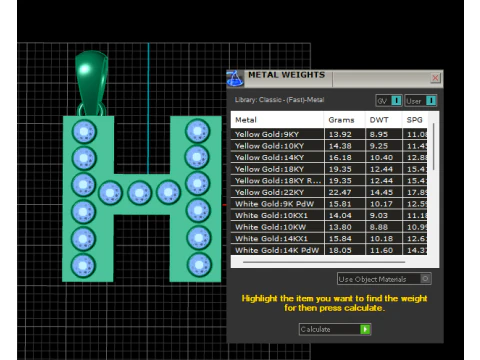The width and height of the screenshot is (480, 360).
Task: Select the White Gold:14KX1 row
Action: pyautogui.click(x=329, y=239)
